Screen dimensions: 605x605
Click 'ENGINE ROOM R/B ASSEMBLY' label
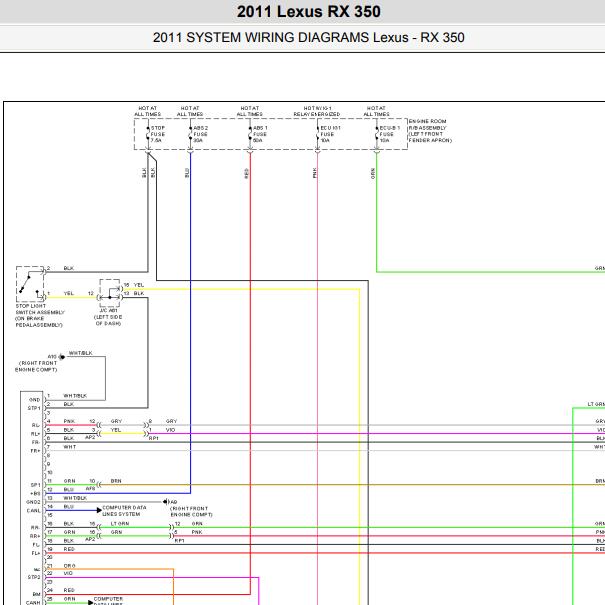pyautogui.click(x=430, y=131)
